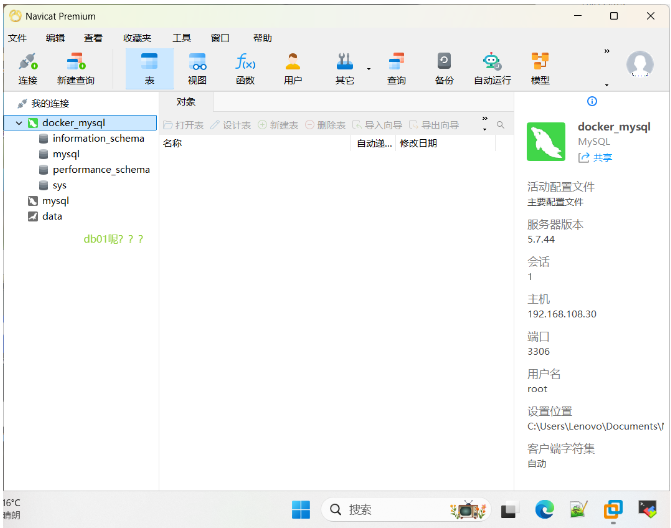Click the weather widget 16°C
Screen dimensions: 671x528
[x=12, y=509]
